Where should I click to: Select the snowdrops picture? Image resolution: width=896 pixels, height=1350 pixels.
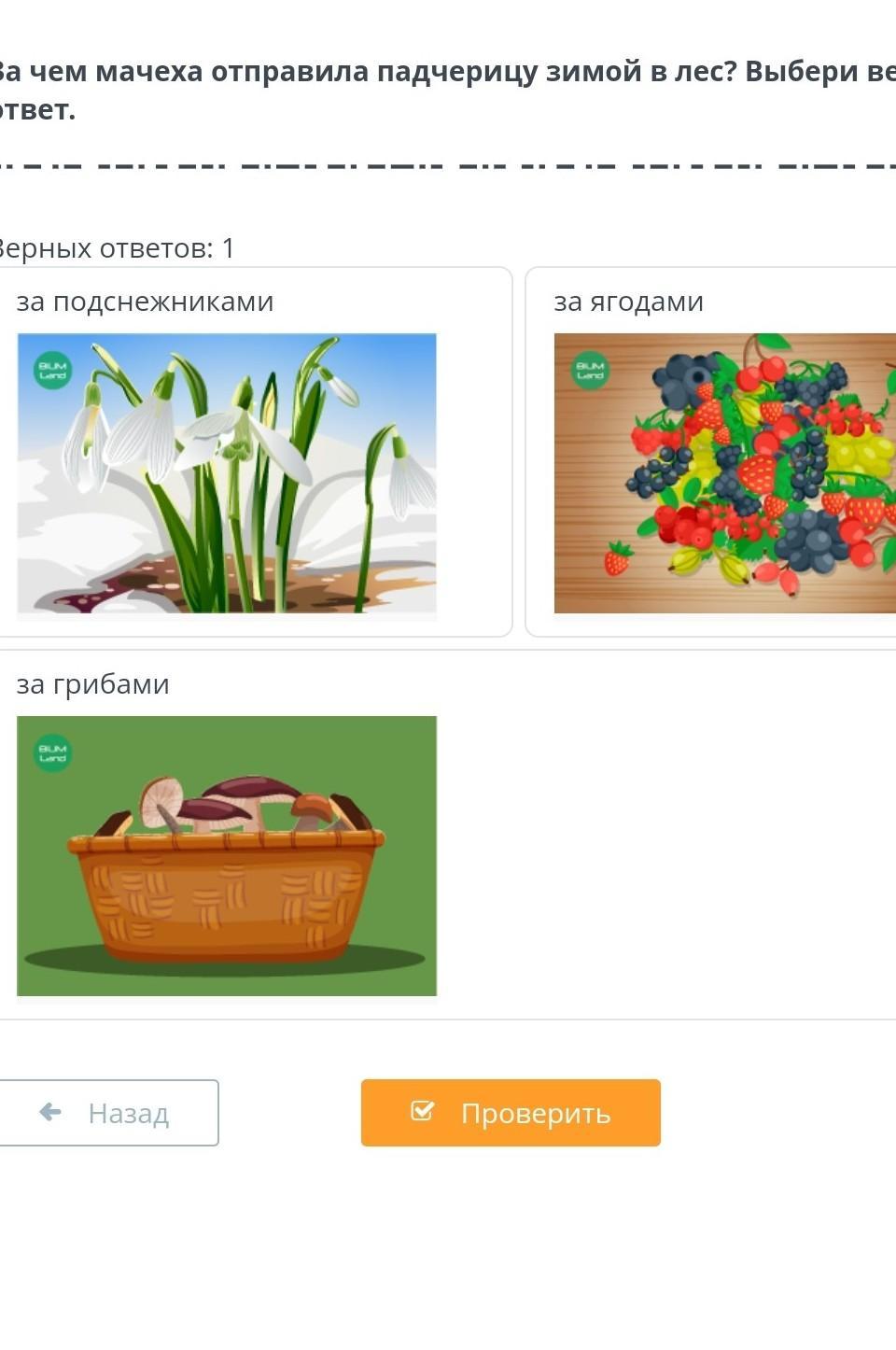point(227,473)
